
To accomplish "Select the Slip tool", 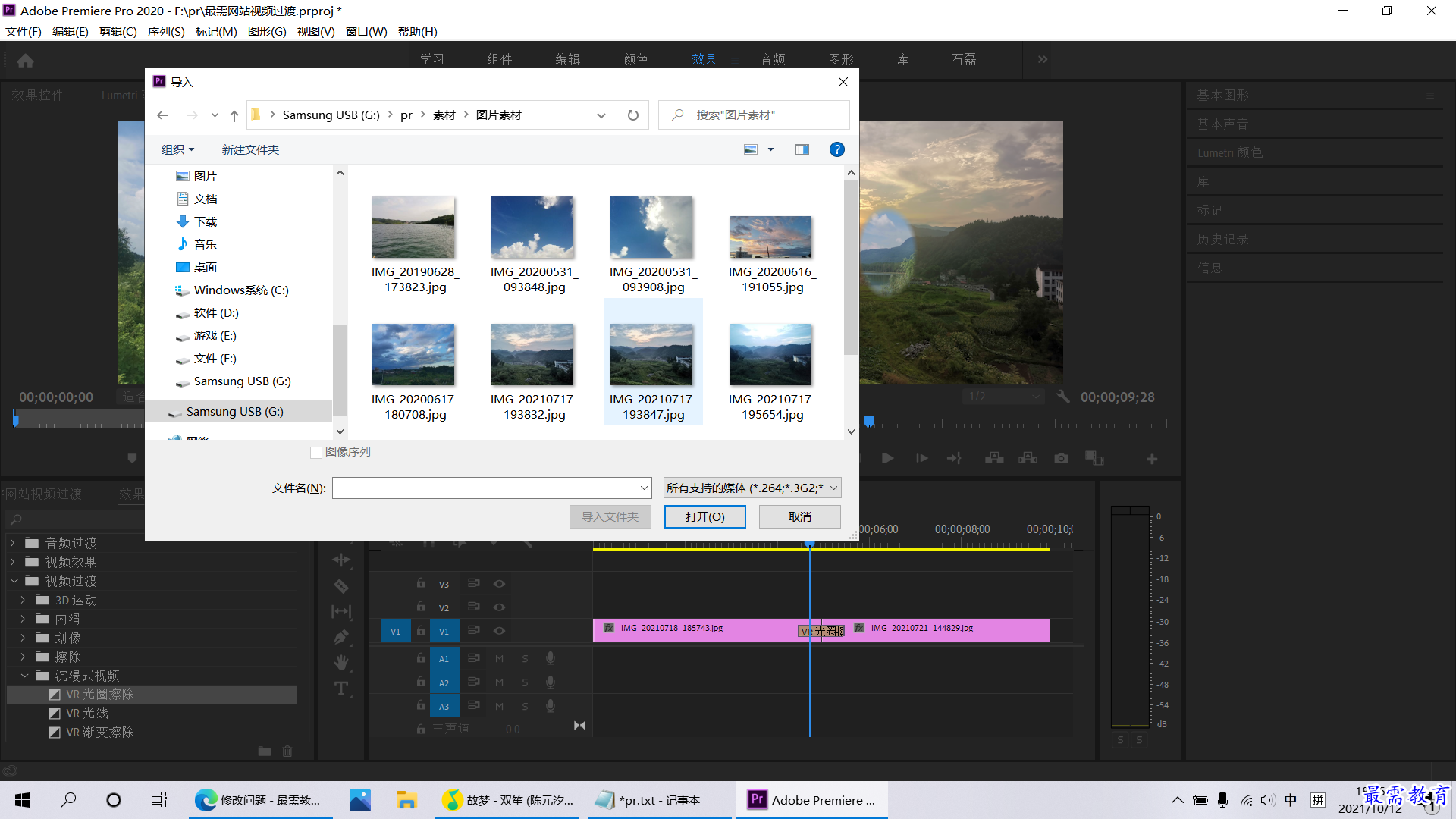I will (341, 611).
